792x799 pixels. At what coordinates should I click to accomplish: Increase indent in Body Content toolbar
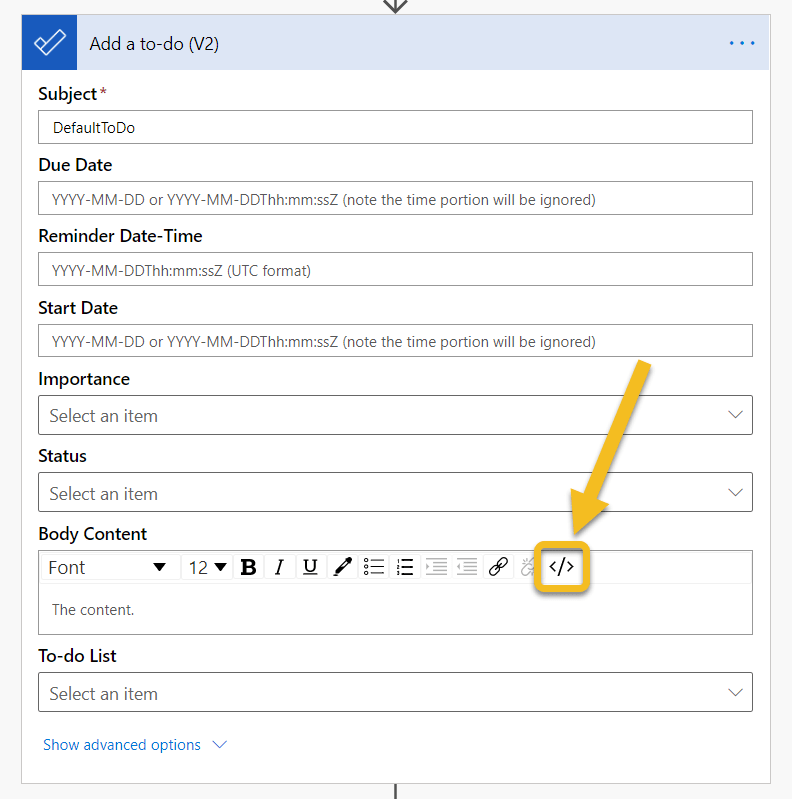click(436, 567)
